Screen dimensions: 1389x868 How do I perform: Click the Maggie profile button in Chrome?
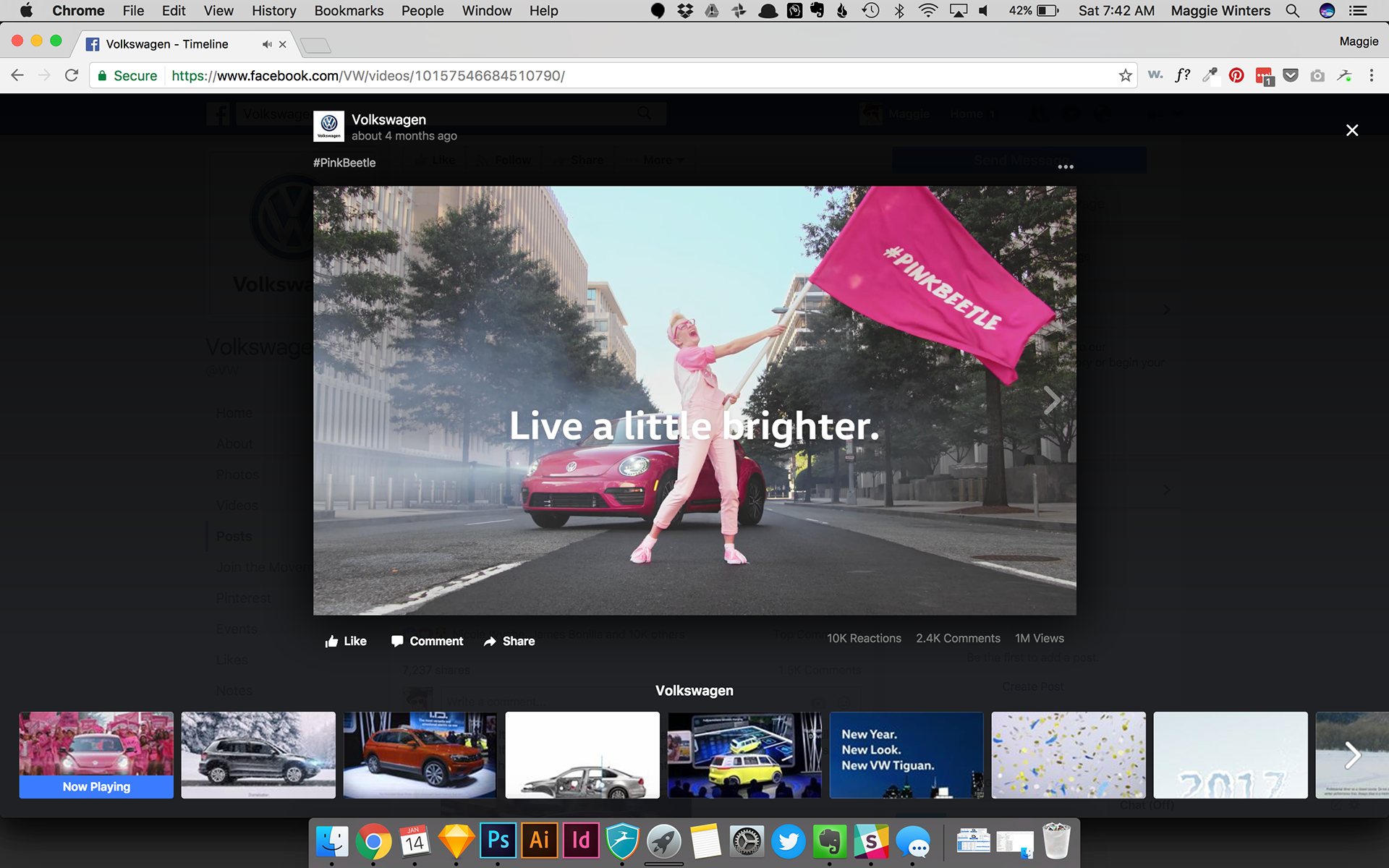(x=1359, y=41)
